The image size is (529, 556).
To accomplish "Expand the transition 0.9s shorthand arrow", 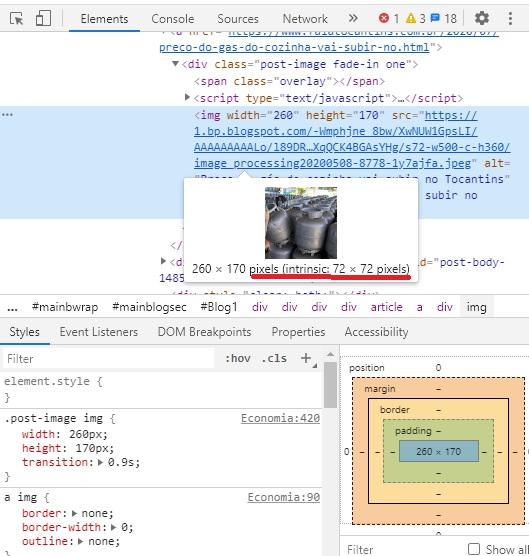I will [101, 462].
